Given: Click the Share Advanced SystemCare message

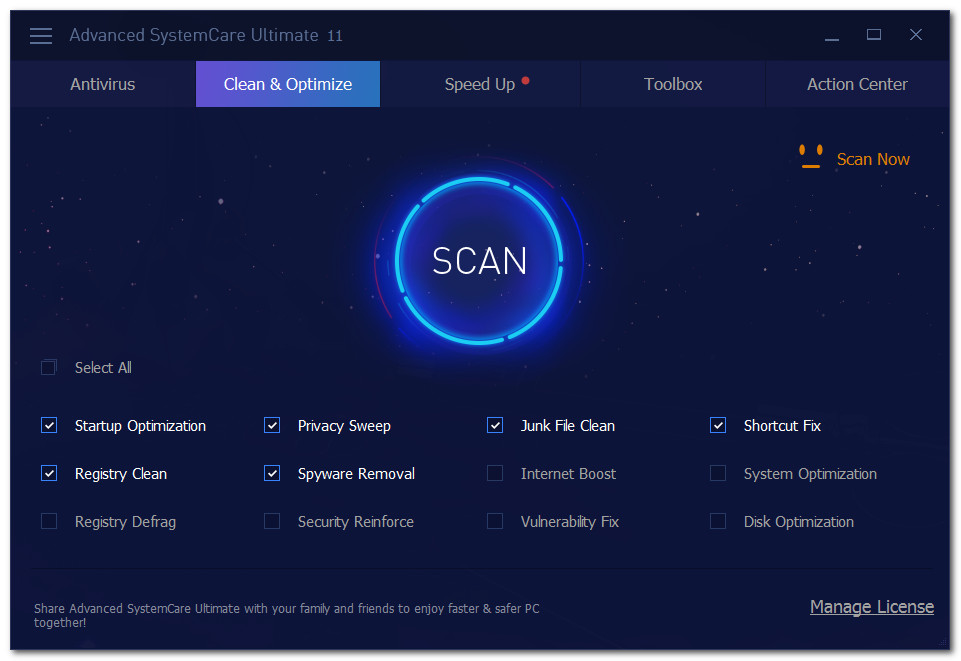Looking at the screenshot, I should tap(287, 615).
